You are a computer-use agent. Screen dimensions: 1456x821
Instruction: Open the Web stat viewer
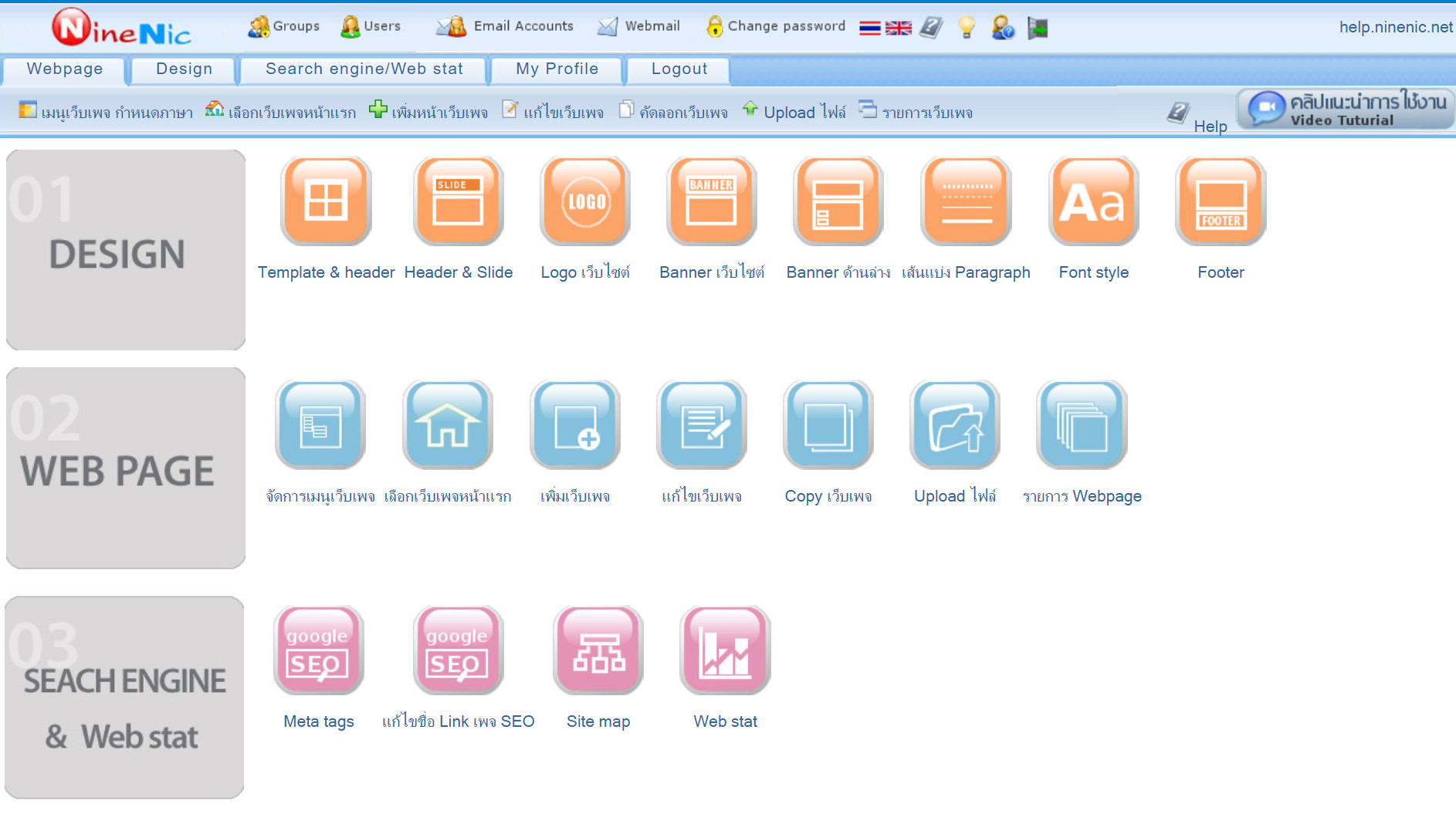point(724,652)
